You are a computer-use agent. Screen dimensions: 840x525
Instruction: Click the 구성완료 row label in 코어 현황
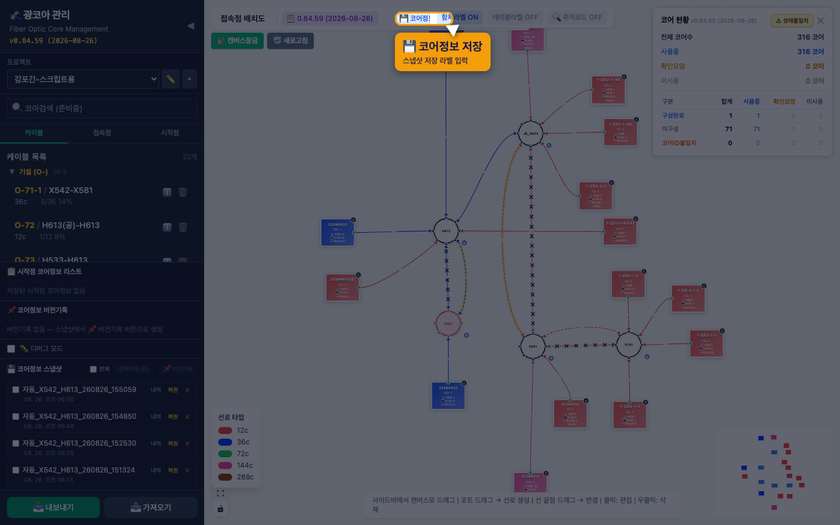[672, 116]
